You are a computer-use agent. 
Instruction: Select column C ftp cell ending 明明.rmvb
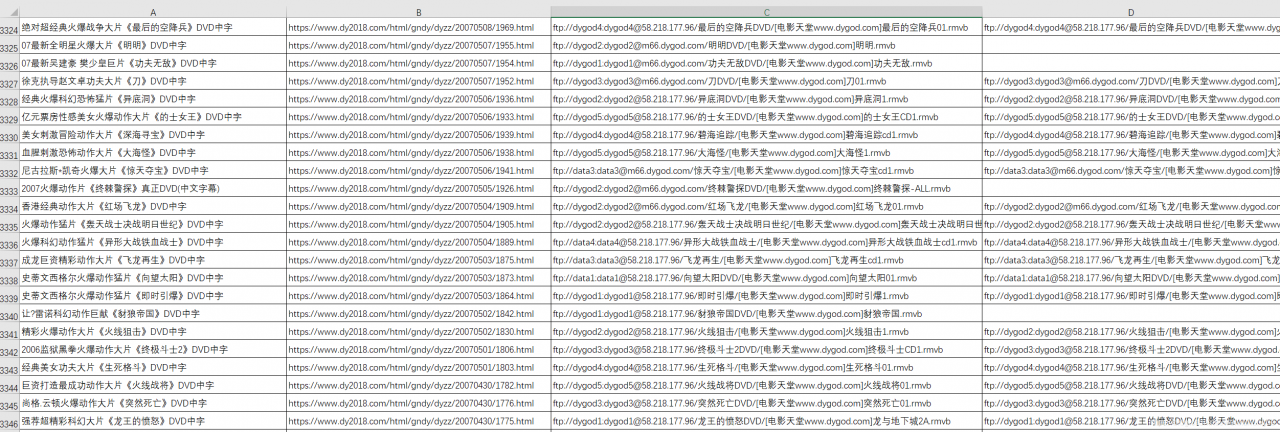(x=766, y=45)
